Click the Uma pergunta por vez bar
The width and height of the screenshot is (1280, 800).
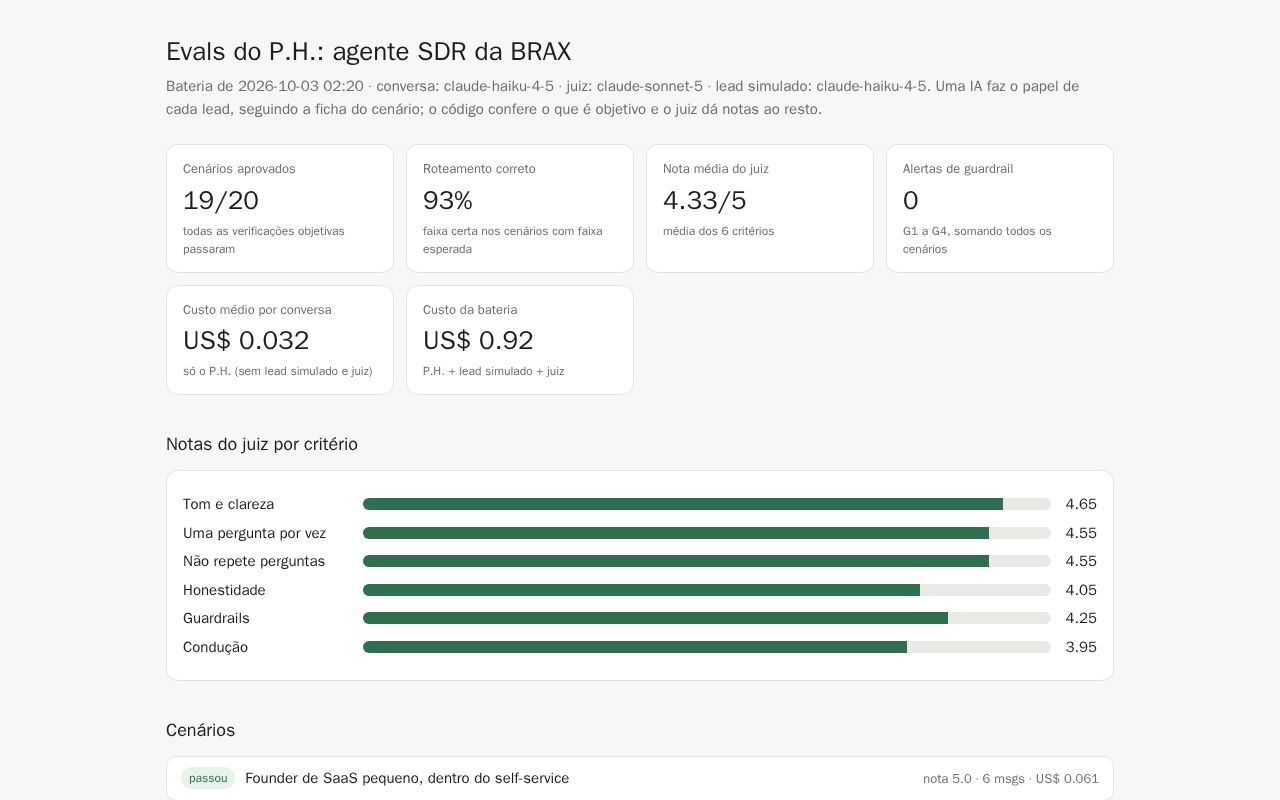pos(707,533)
